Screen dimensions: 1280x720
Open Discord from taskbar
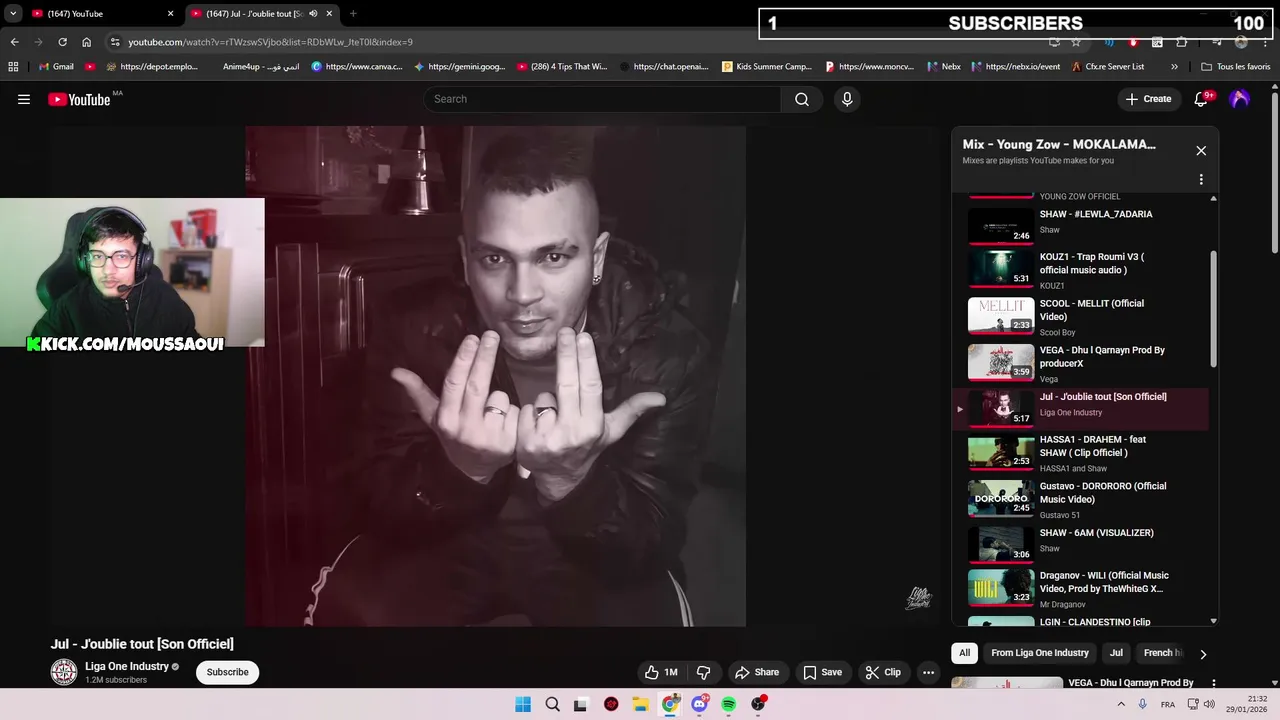(699, 704)
